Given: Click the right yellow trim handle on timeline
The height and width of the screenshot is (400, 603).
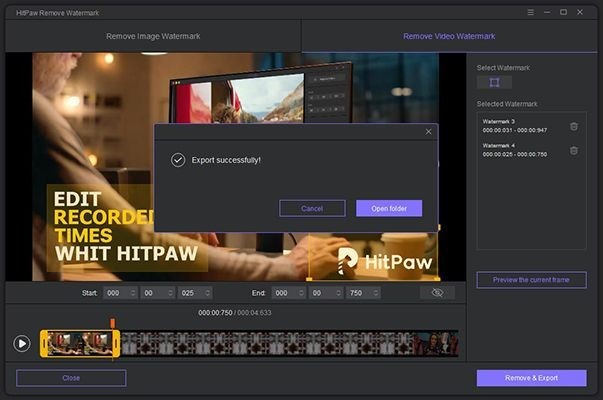Looking at the screenshot, I should (116, 343).
